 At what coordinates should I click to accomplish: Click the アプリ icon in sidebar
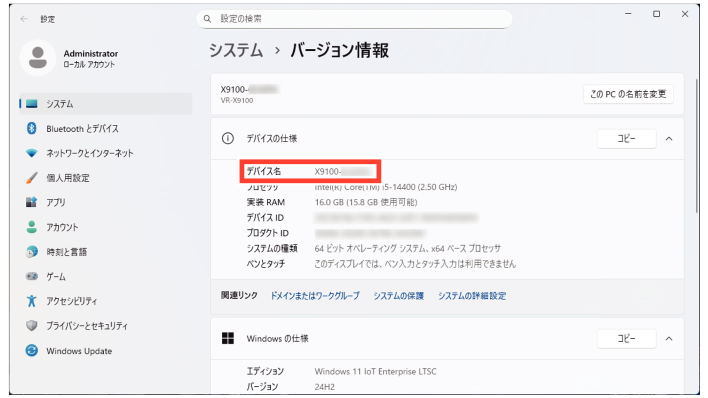pos(32,202)
